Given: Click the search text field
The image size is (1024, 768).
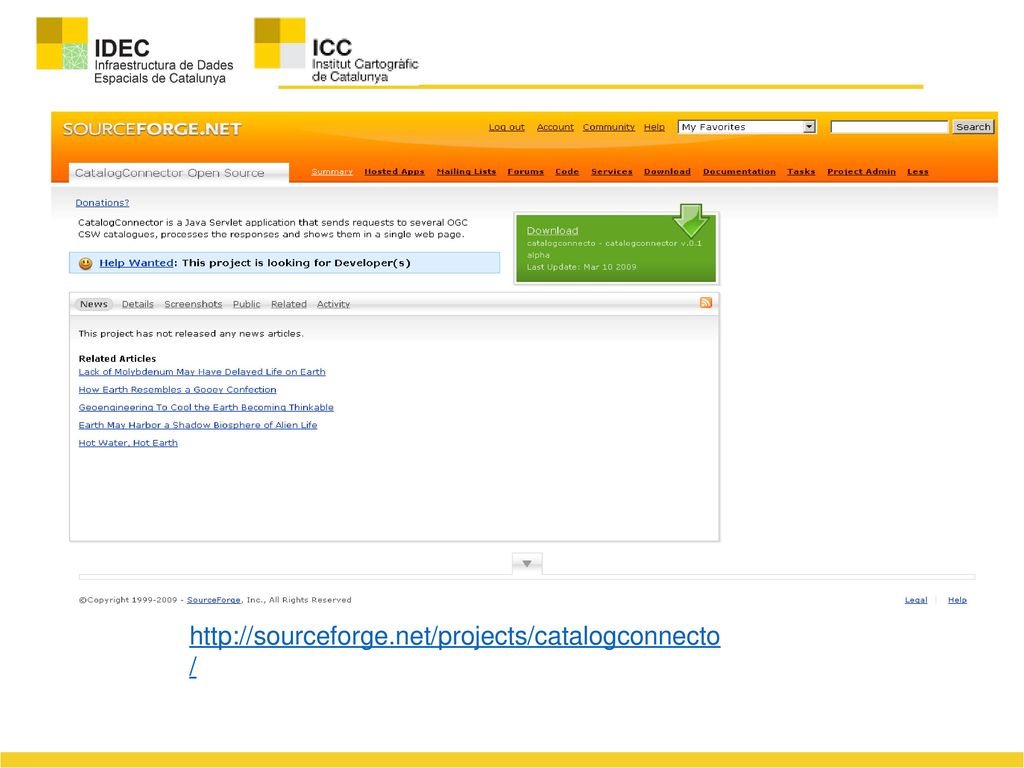Looking at the screenshot, I should (x=889, y=127).
